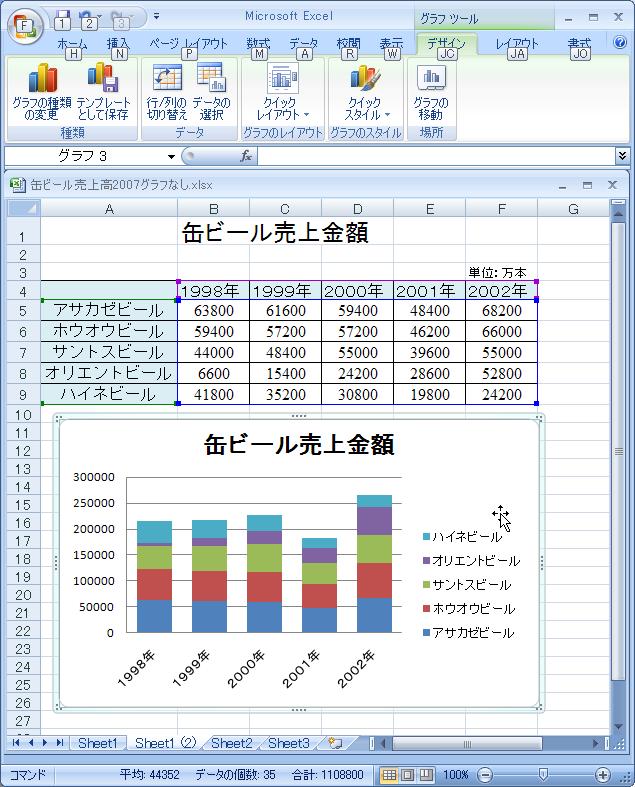Switch to the ホーム ribbon tab
Viewport: 635px width, 787px height.
[x=72, y=45]
